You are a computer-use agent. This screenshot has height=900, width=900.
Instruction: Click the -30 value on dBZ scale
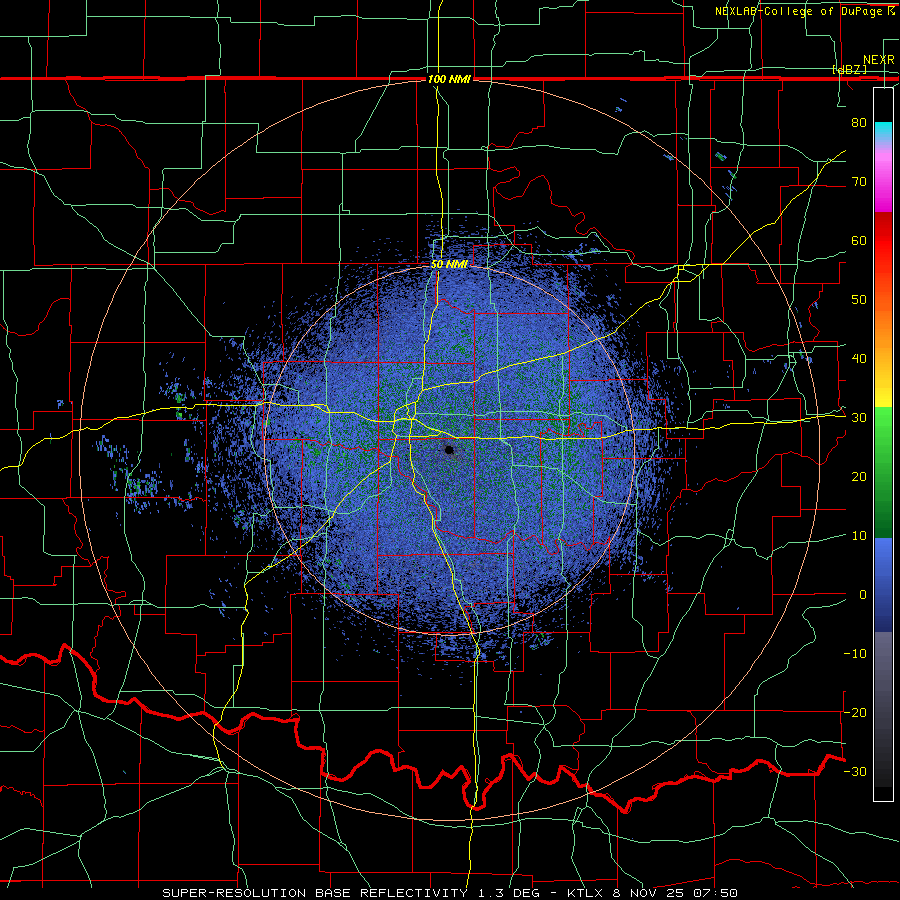click(x=855, y=771)
